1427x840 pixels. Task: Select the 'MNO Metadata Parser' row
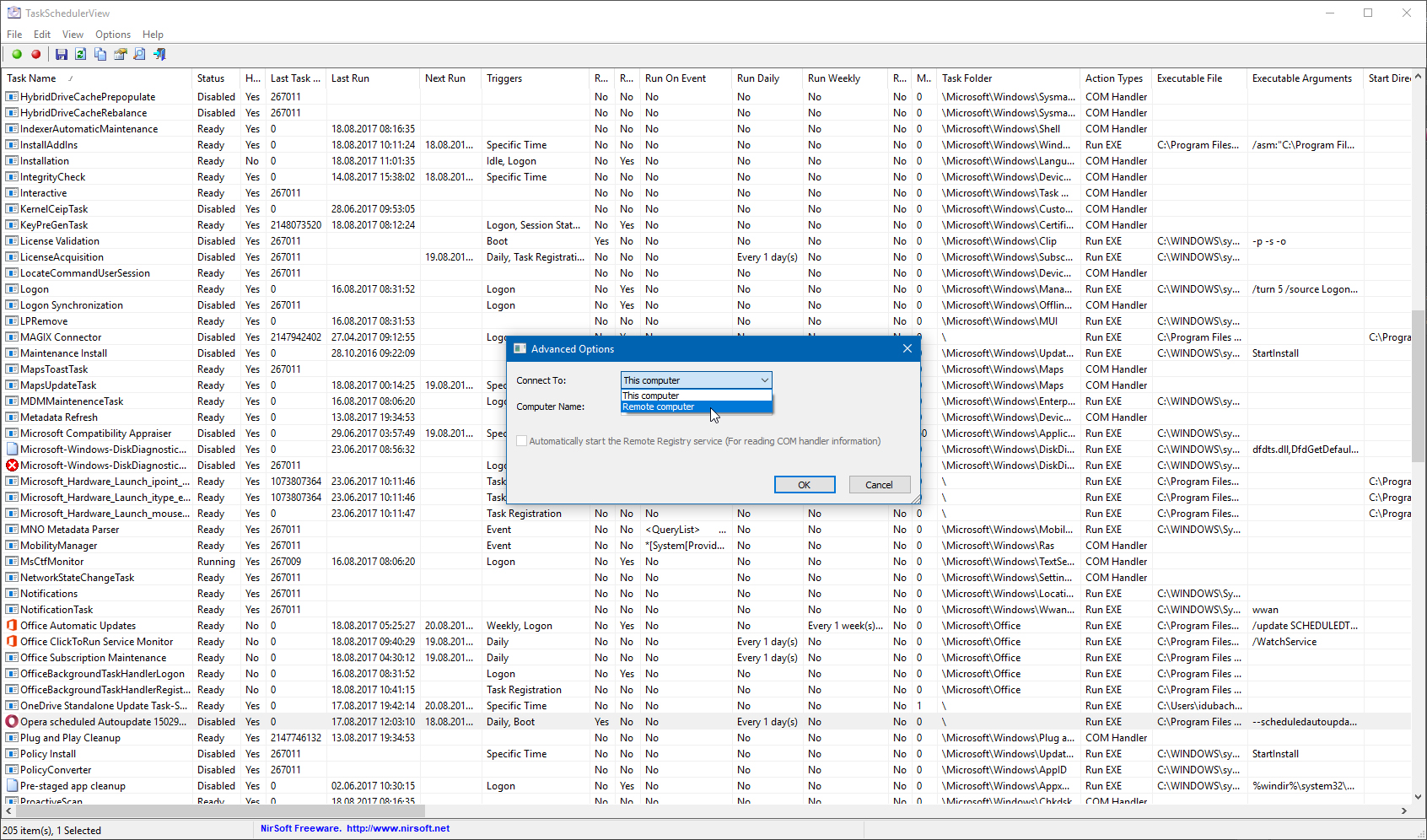(x=707, y=530)
